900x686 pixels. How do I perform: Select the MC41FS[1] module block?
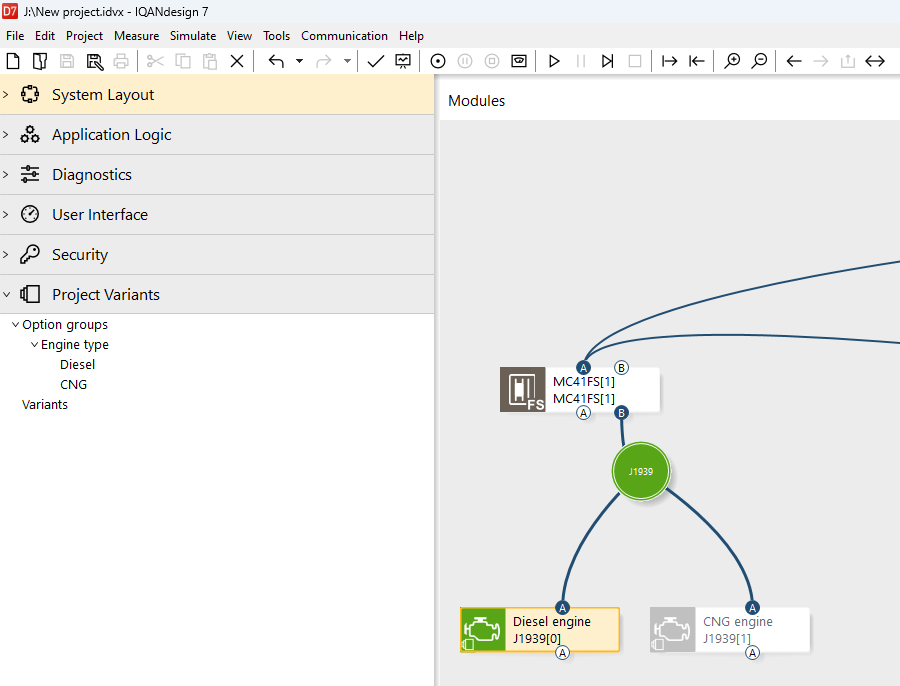click(x=580, y=390)
